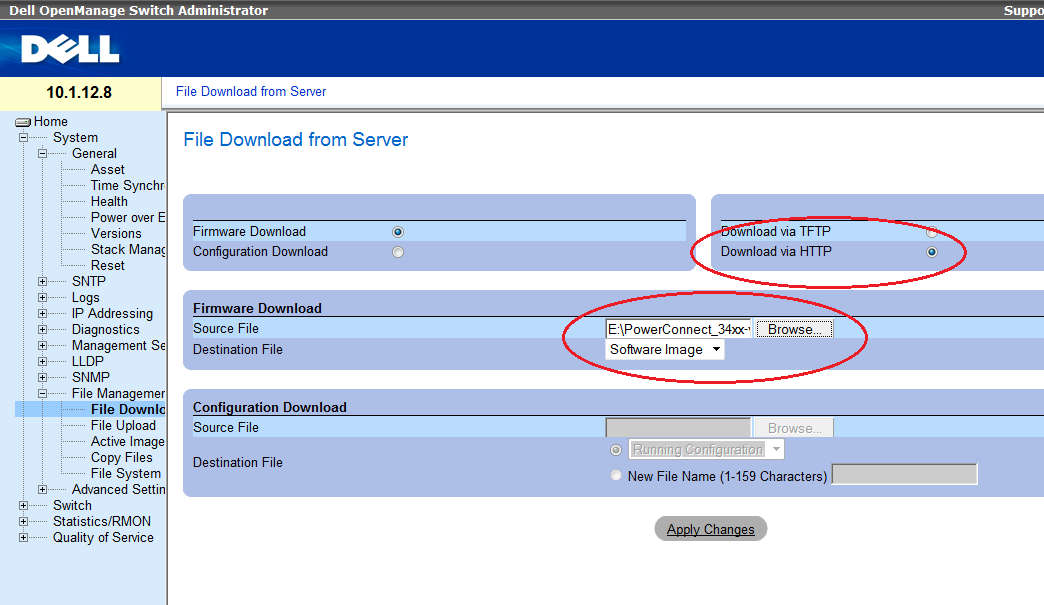Collapse the System tree node
The width and height of the screenshot is (1044, 605).
(23, 138)
